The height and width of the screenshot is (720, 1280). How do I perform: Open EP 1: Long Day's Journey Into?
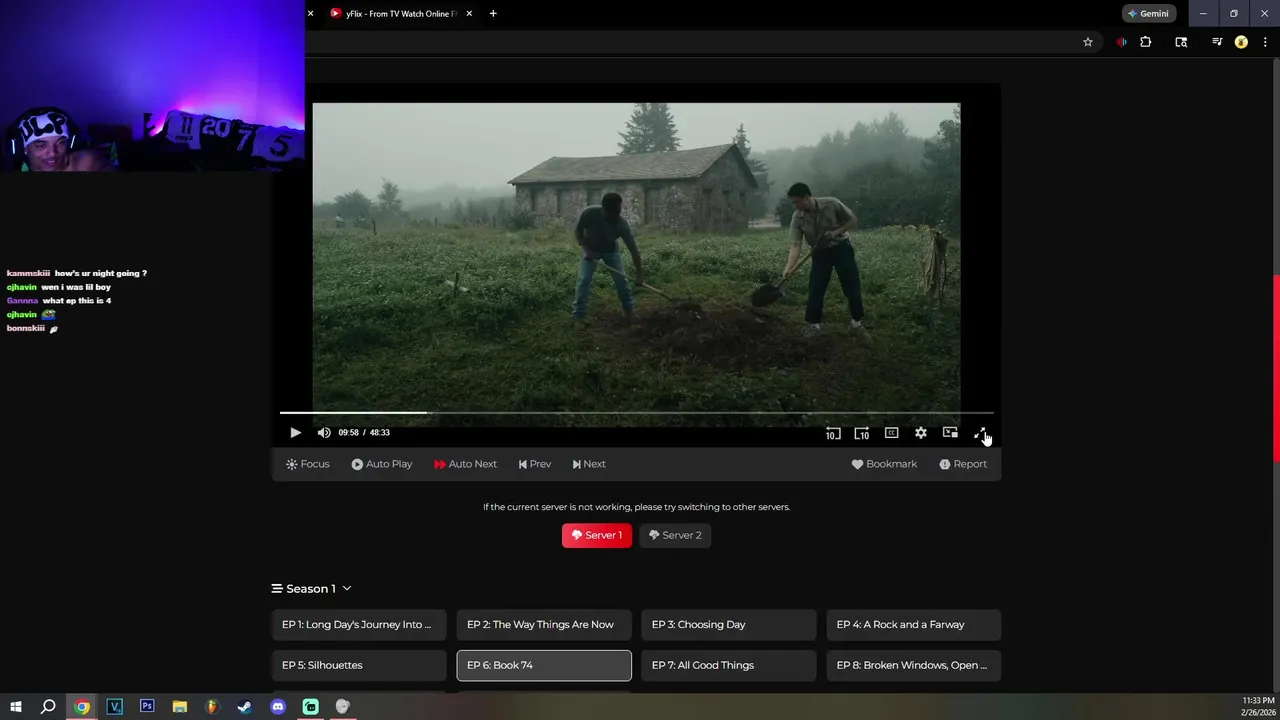pos(359,625)
